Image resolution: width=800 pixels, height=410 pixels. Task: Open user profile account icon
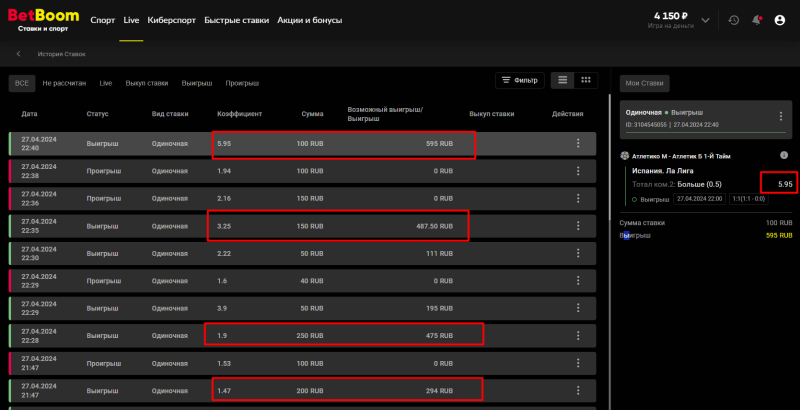[780, 20]
